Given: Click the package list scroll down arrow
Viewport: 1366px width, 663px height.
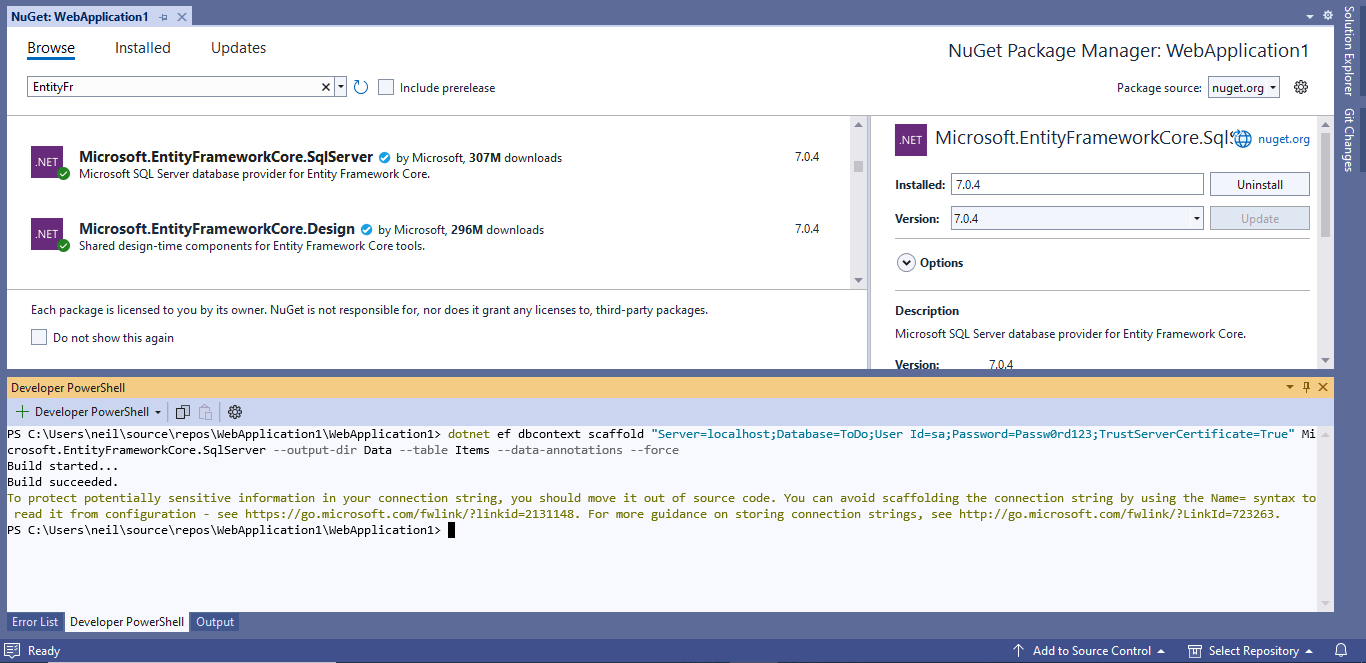Looking at the screenshot, I should click(858, 281).
